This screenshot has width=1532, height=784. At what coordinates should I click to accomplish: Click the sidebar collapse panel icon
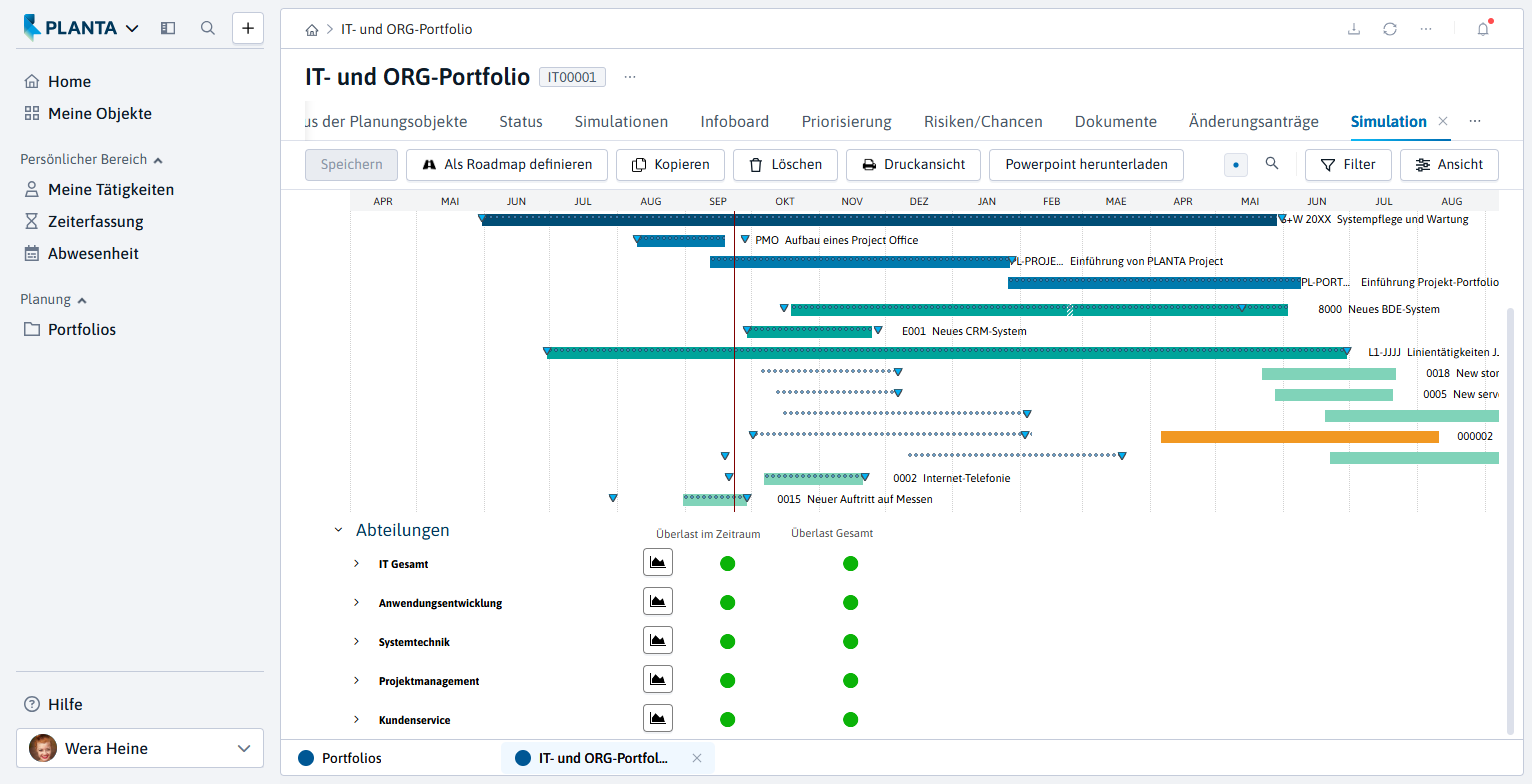(x=168, y=28)
